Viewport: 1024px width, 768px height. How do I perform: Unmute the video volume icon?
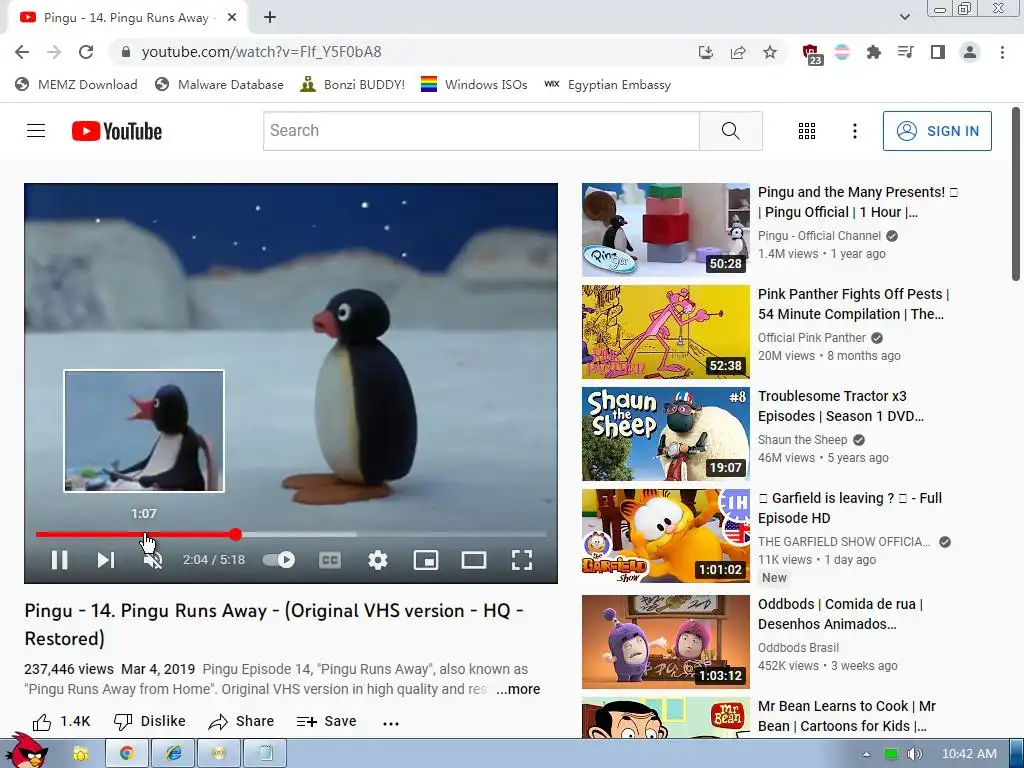point(153,560)
